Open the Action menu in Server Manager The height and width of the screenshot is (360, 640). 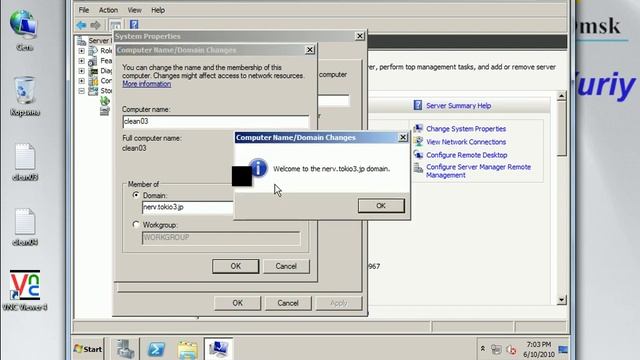coord(108,10)
